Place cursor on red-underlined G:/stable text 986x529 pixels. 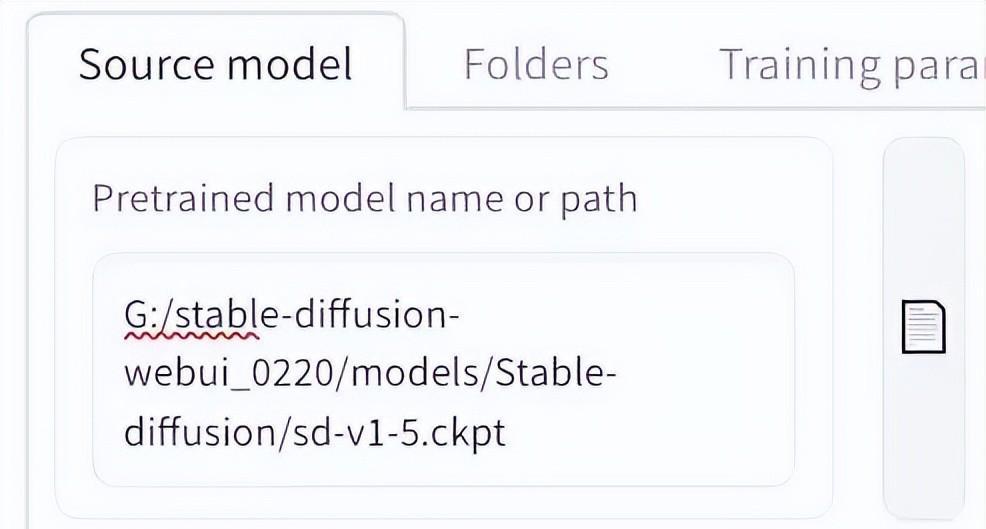click(x=192, y=315)
